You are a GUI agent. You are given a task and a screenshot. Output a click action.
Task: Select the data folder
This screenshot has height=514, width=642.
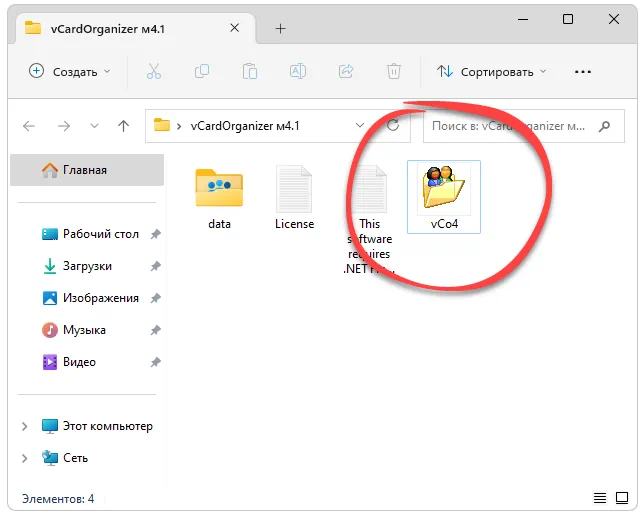pos(219,198)
